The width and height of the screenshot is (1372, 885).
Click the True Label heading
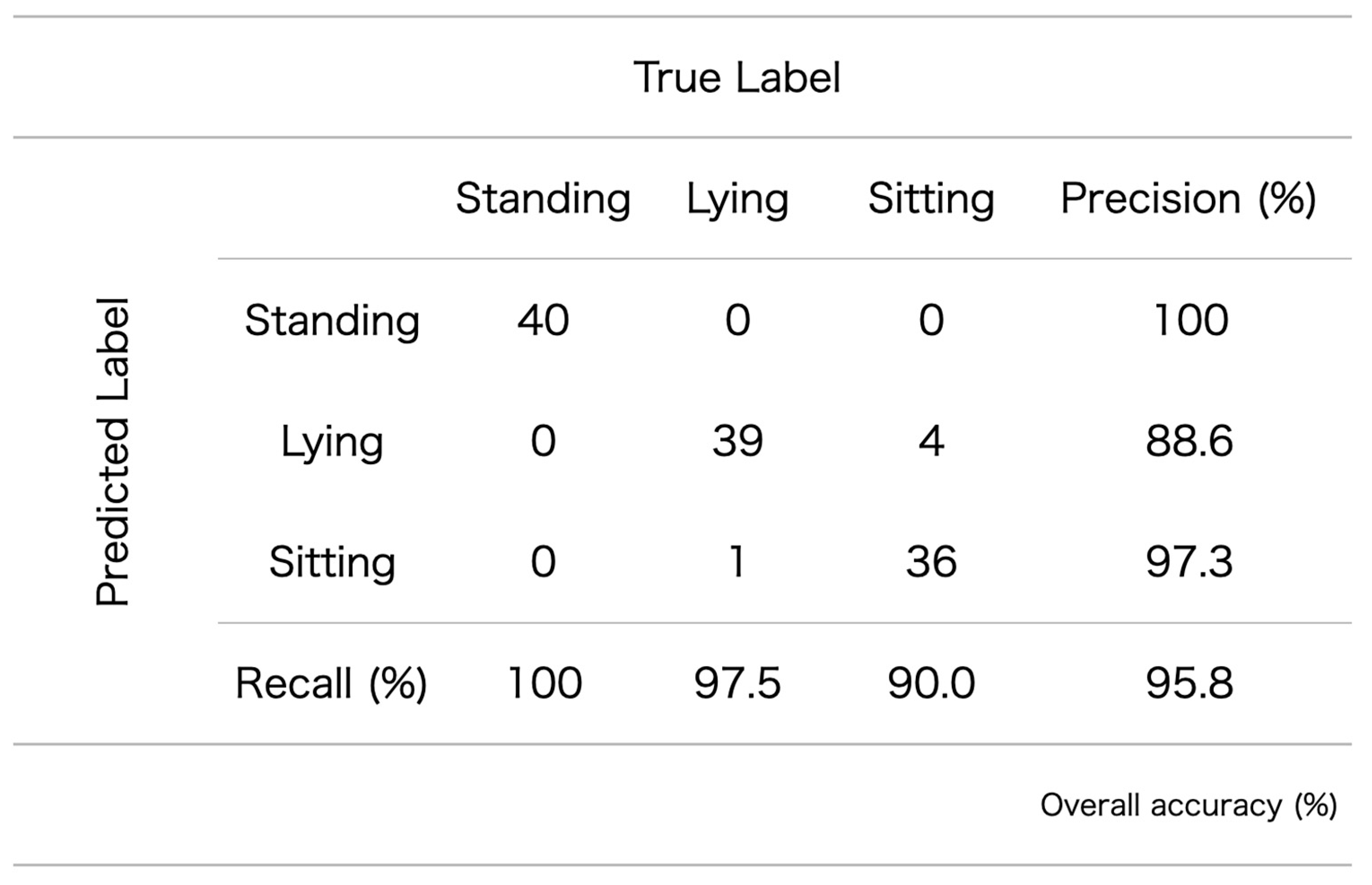[736, 78]
